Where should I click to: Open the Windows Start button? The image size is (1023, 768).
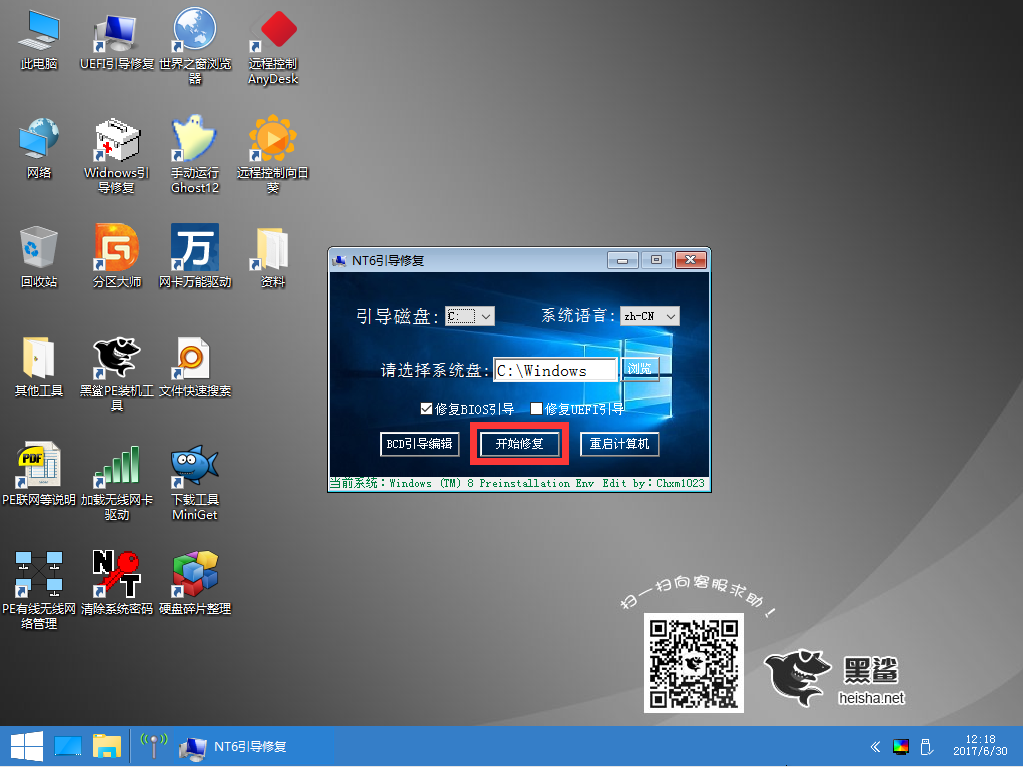(x=27, y=746)
